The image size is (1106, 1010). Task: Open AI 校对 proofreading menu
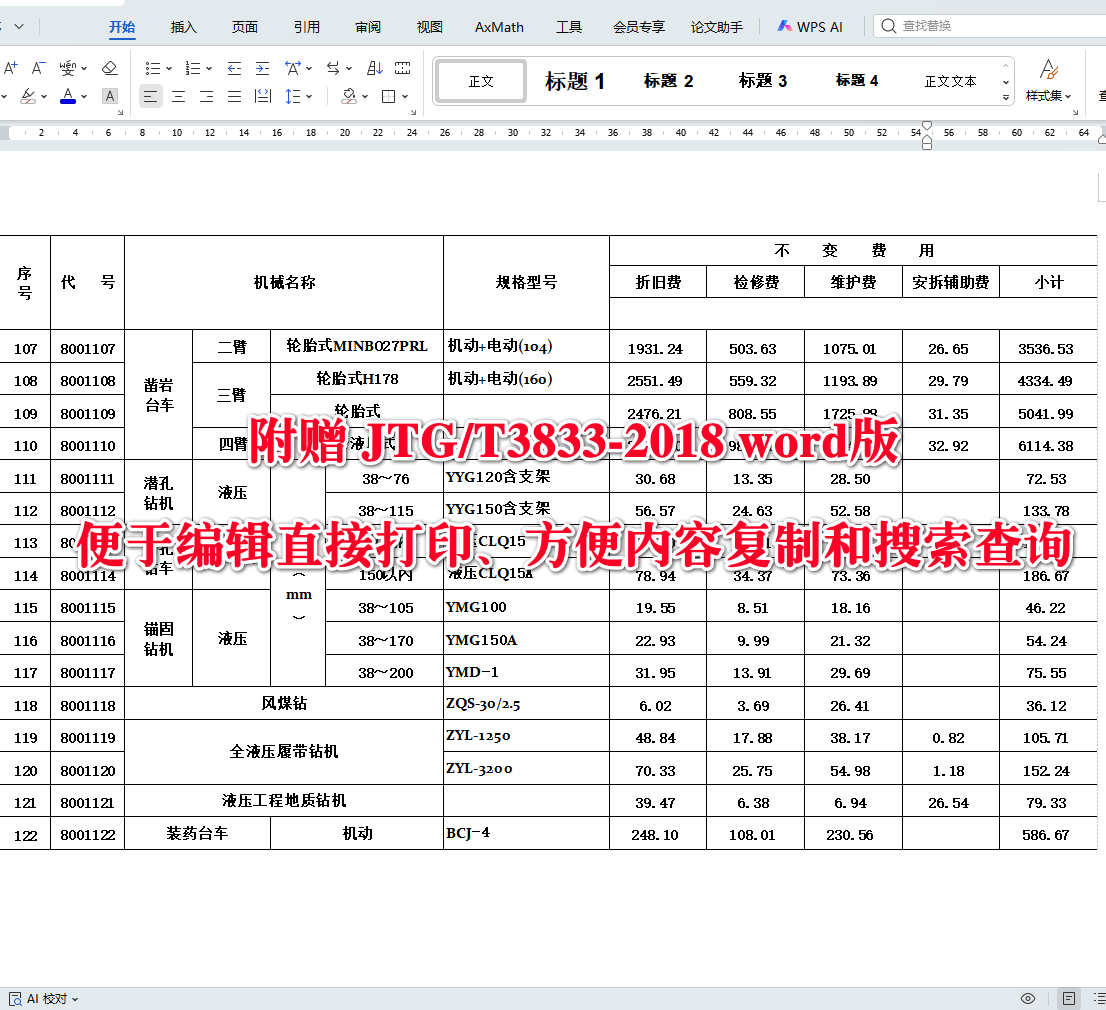pos(43,999)
